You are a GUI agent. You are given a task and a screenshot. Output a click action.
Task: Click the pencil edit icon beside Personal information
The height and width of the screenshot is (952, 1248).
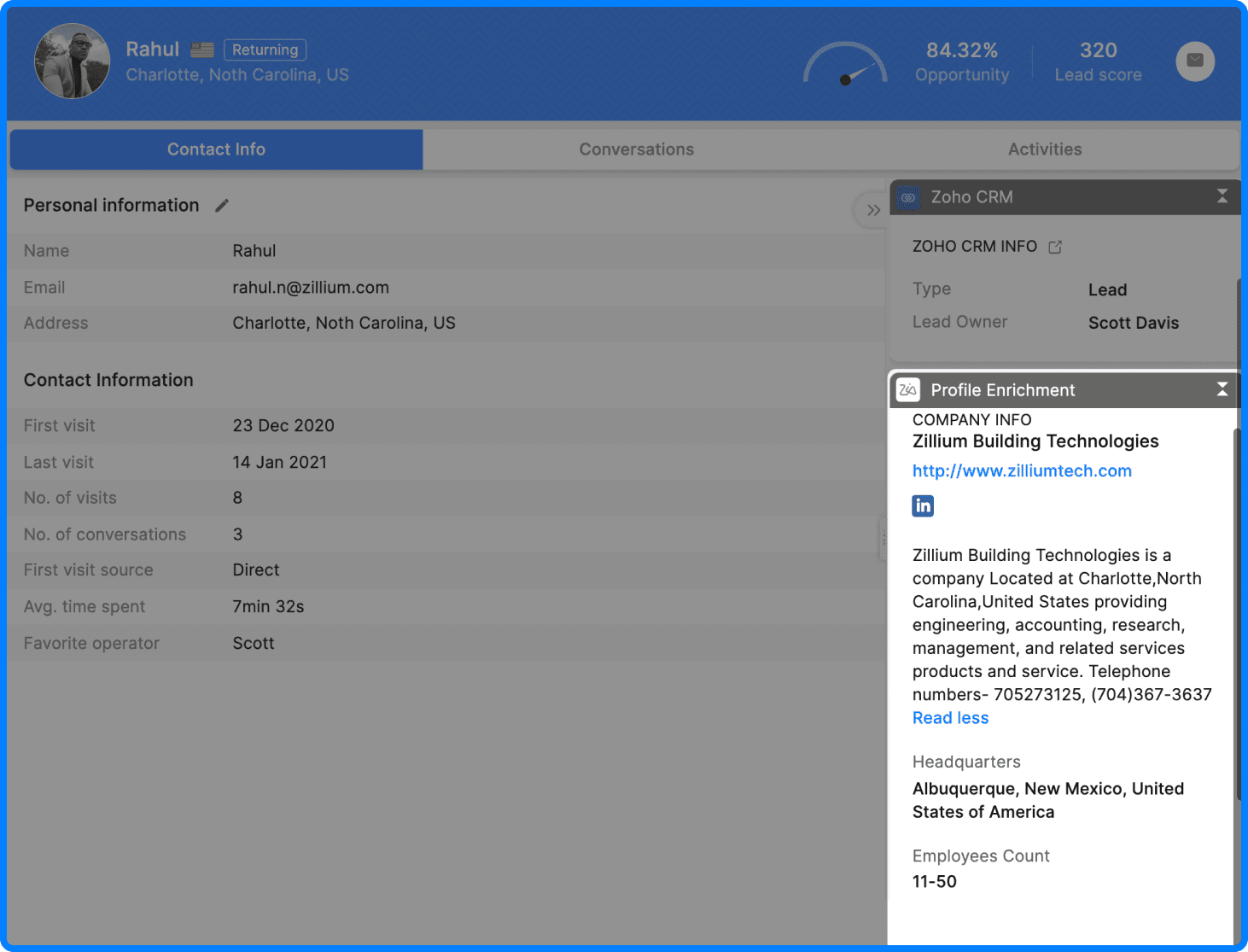[x=222, y=205]
